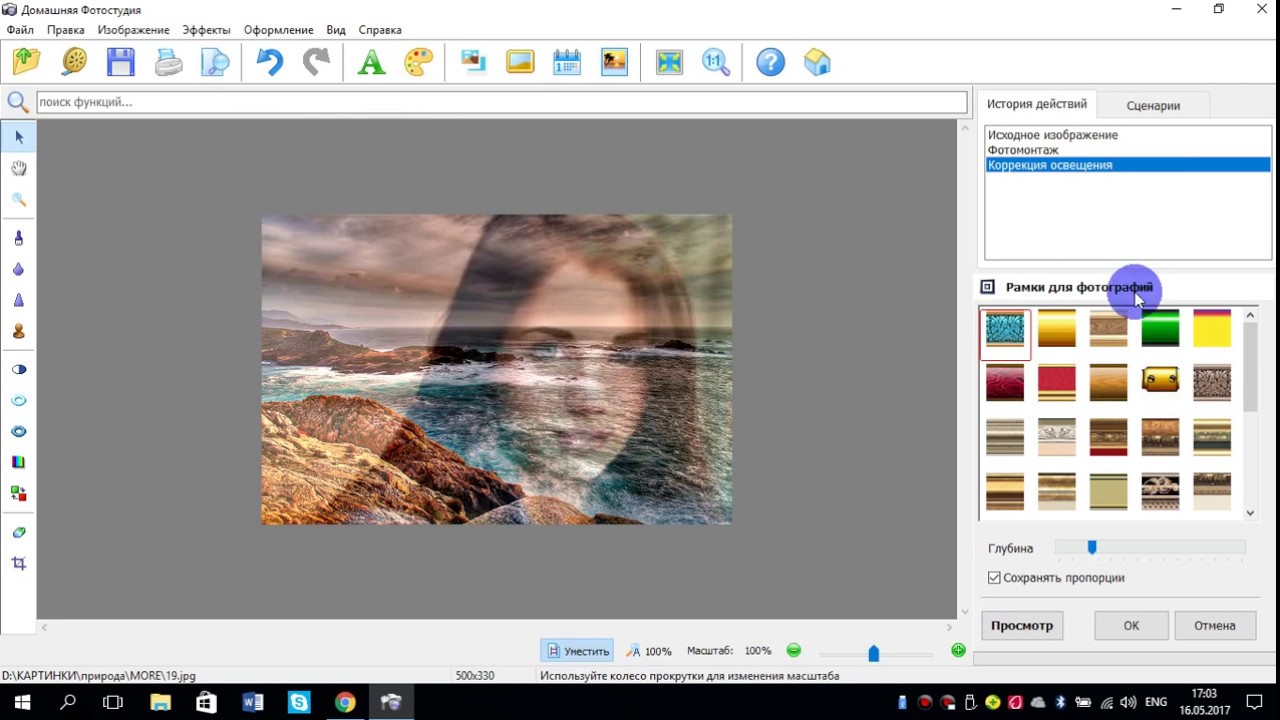The height and width of the screenshot is (720, 1280).
Task: Switch to the 'Сценарии' tab
Action: pyautogui.click(x=1153, y=105)
